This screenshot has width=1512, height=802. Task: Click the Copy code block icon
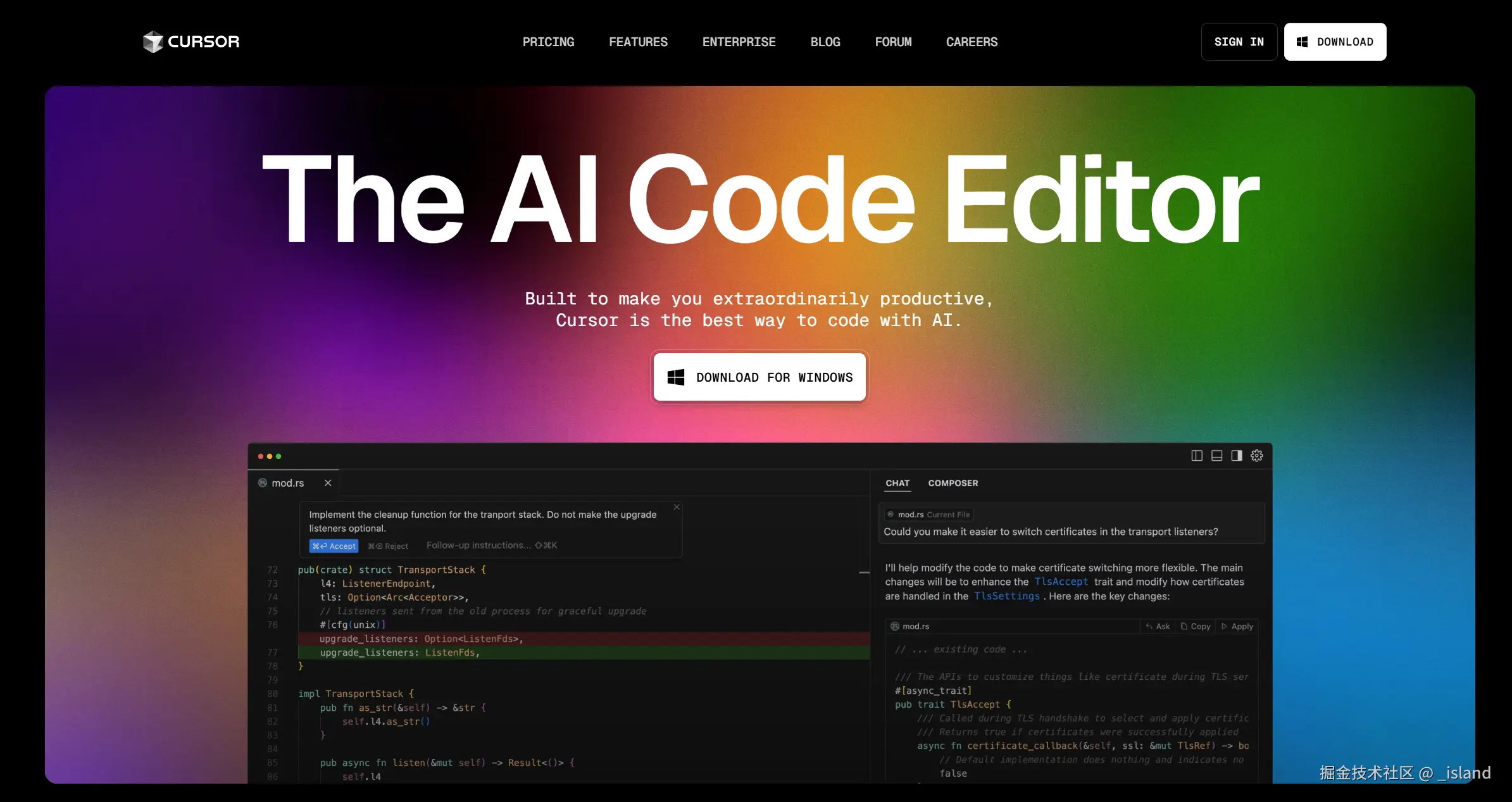point(1195,626)
